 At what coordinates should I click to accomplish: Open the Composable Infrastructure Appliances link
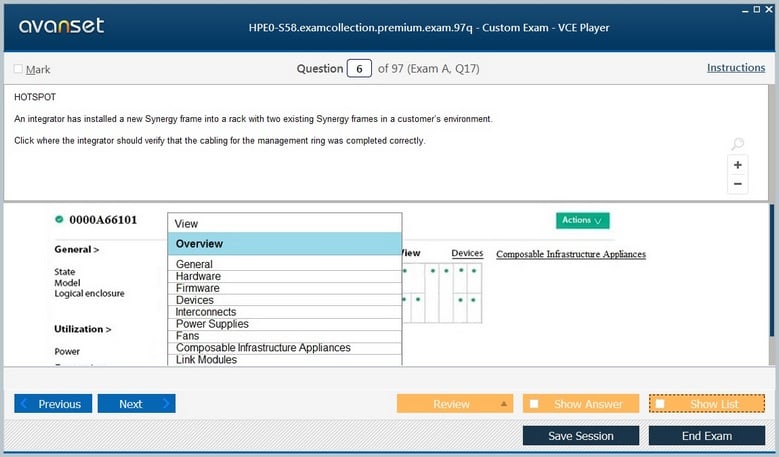pos(571,254)
